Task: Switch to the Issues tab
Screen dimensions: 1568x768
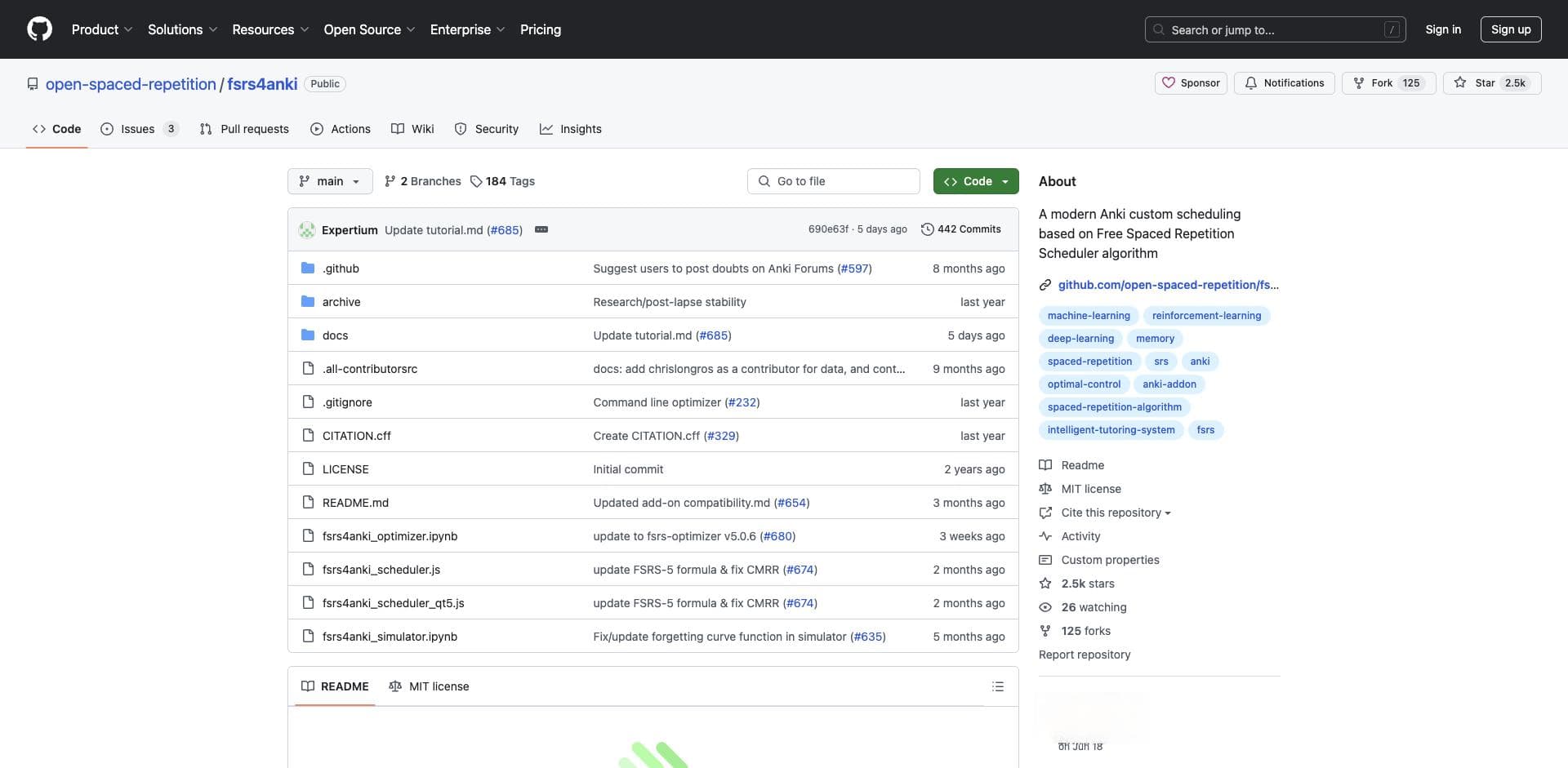Action: point(140,129)
